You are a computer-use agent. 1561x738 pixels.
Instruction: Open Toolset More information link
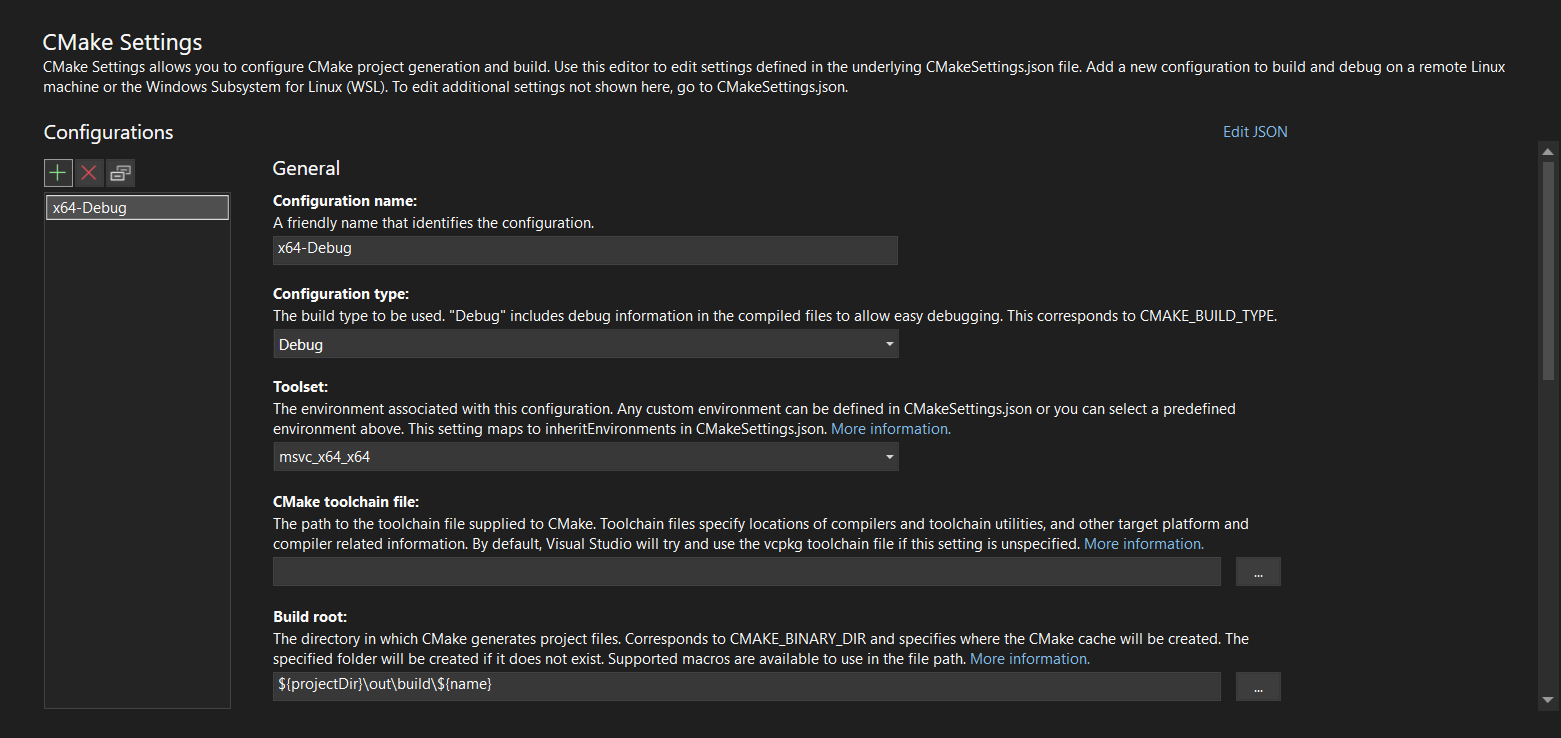pyautogui.click(x=891, y=428)
